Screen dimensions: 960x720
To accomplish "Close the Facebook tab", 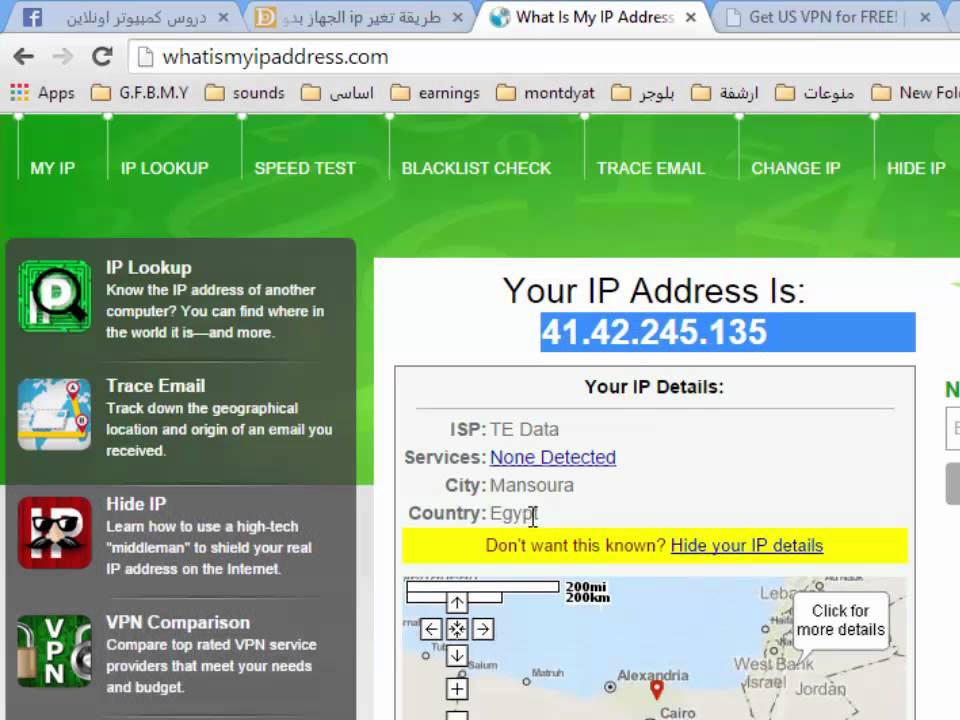I will [x=223, y=18].
